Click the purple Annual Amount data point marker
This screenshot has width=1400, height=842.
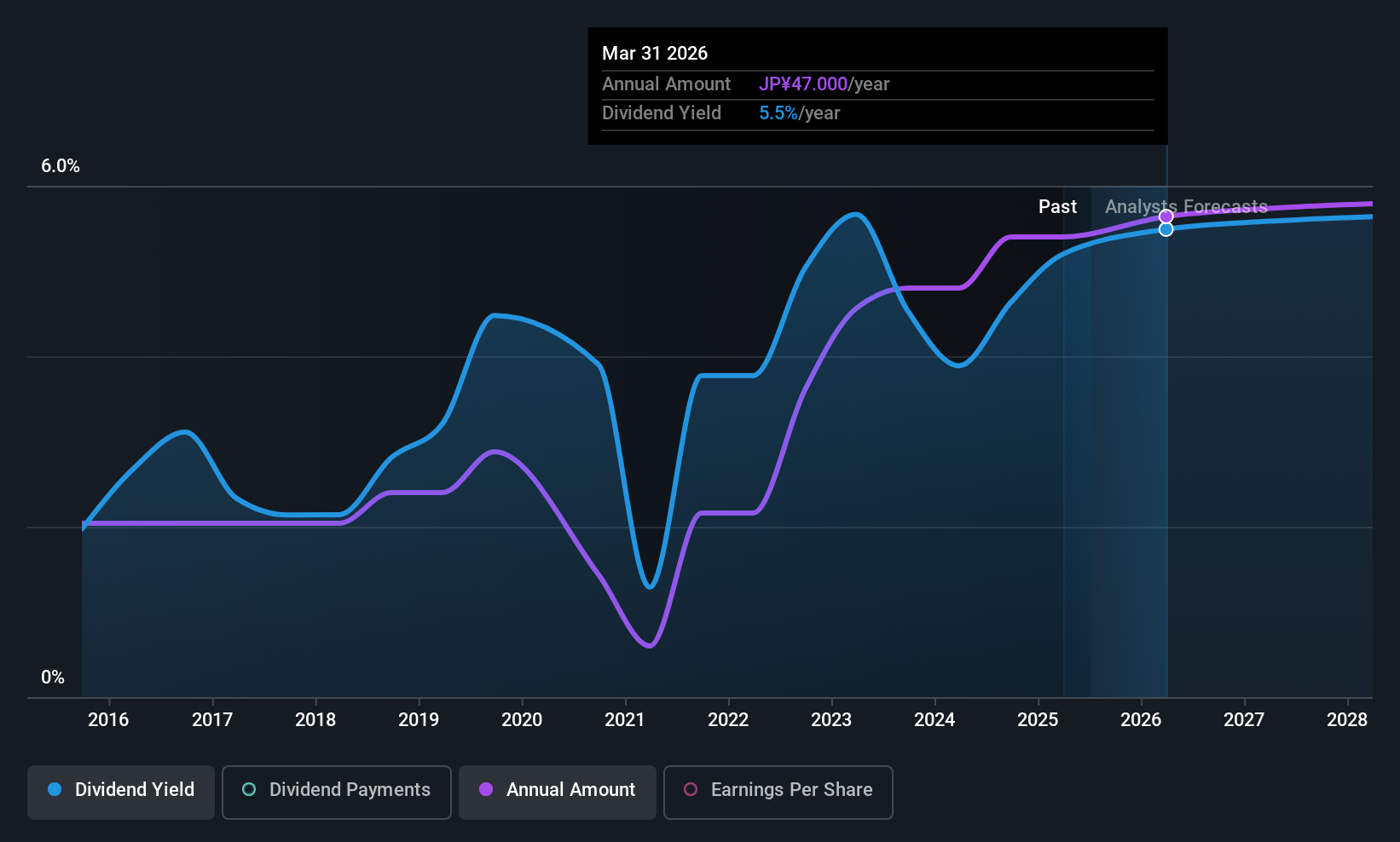(x=1166, y=216)
